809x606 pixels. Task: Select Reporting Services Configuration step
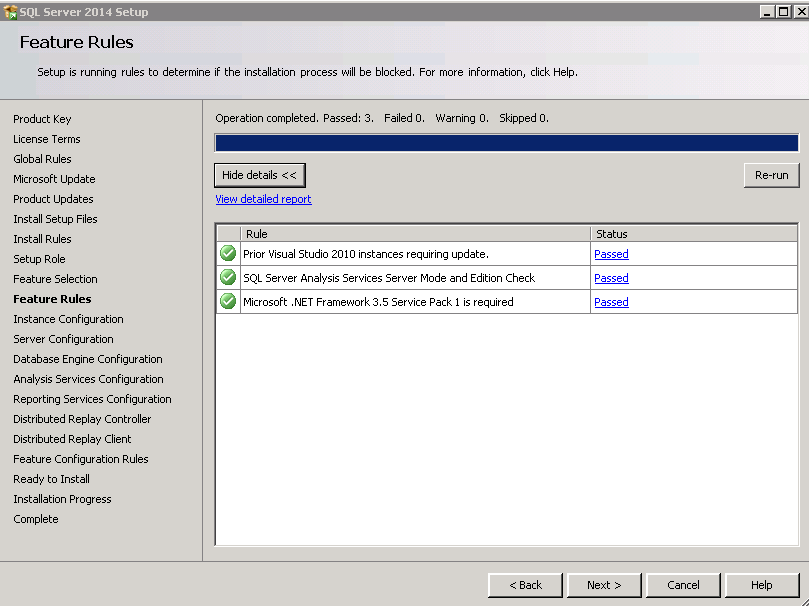pyautogui.click(x=92, y=399)
